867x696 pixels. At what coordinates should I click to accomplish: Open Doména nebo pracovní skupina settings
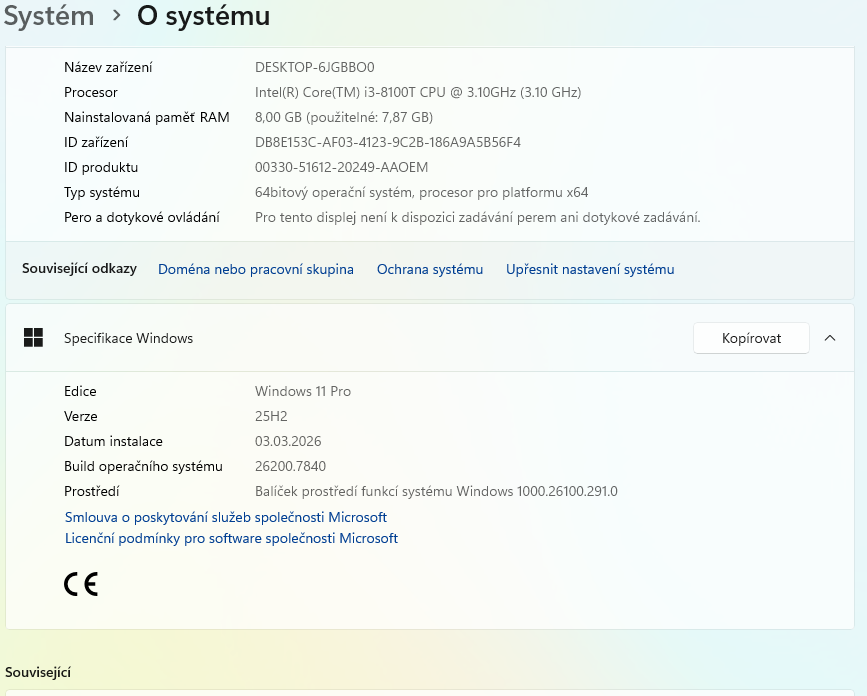coord(255,269)
